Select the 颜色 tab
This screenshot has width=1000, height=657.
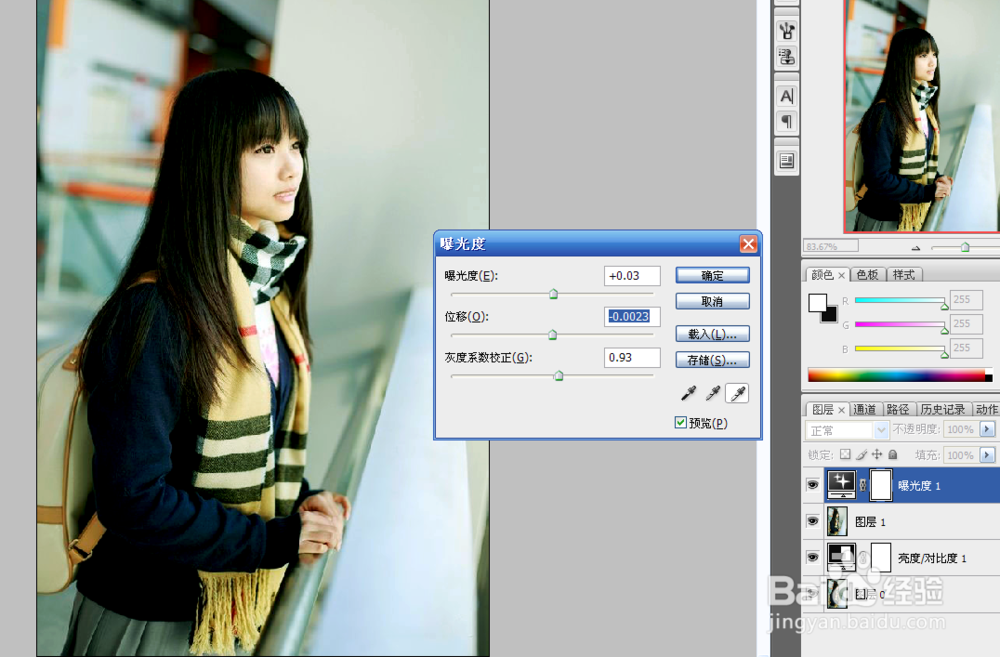(x=822, y=274)
